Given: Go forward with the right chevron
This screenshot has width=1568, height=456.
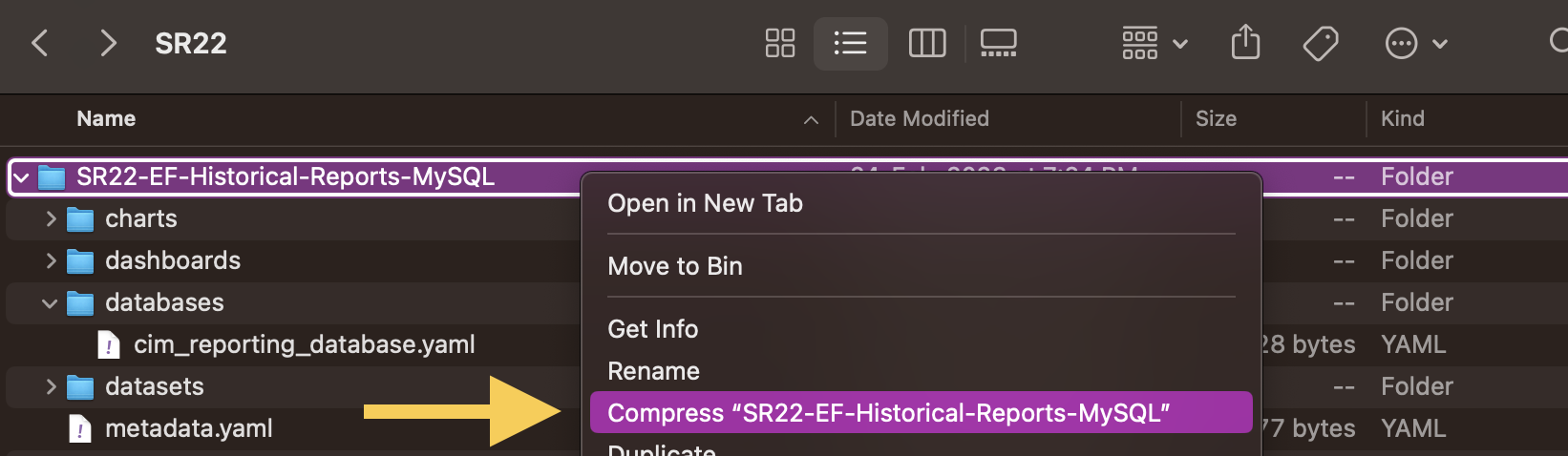Looking at the screenshot, I should (109, 43).
